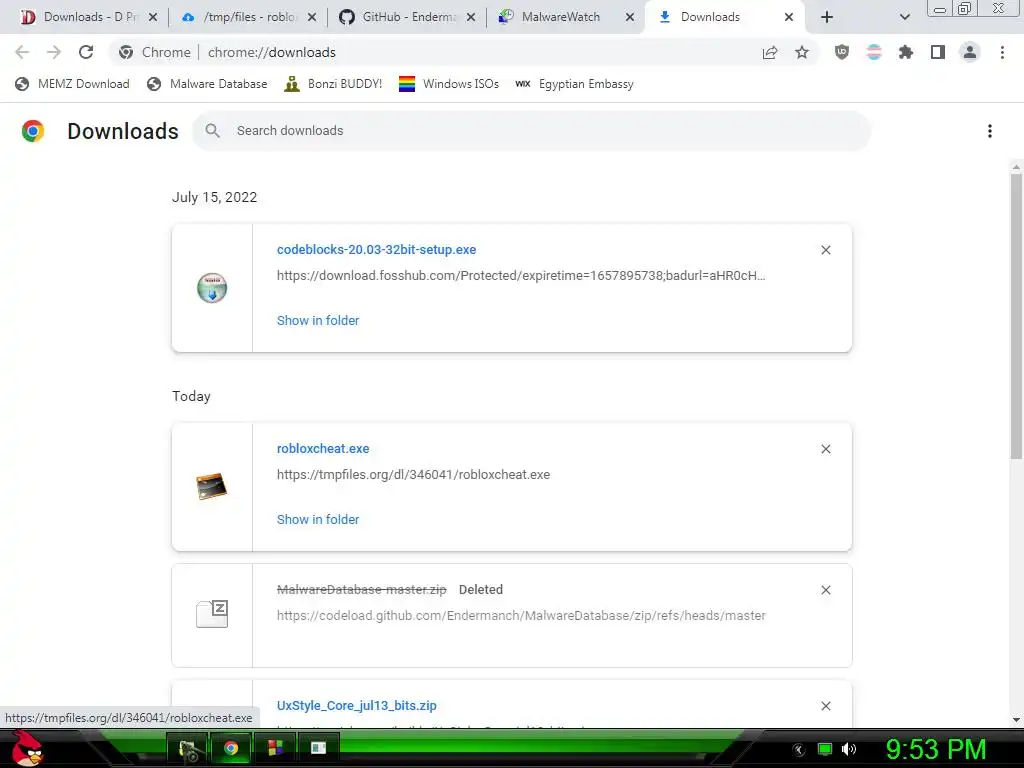Open the Chrome taskbar icon
Screen dimensions: 1024x768
231,748
